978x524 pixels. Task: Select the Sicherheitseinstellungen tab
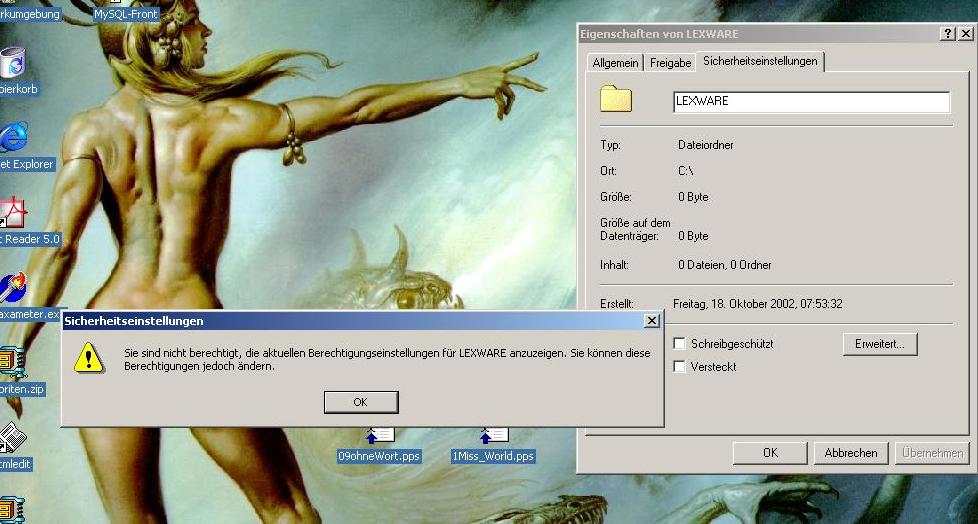point(760,61)
